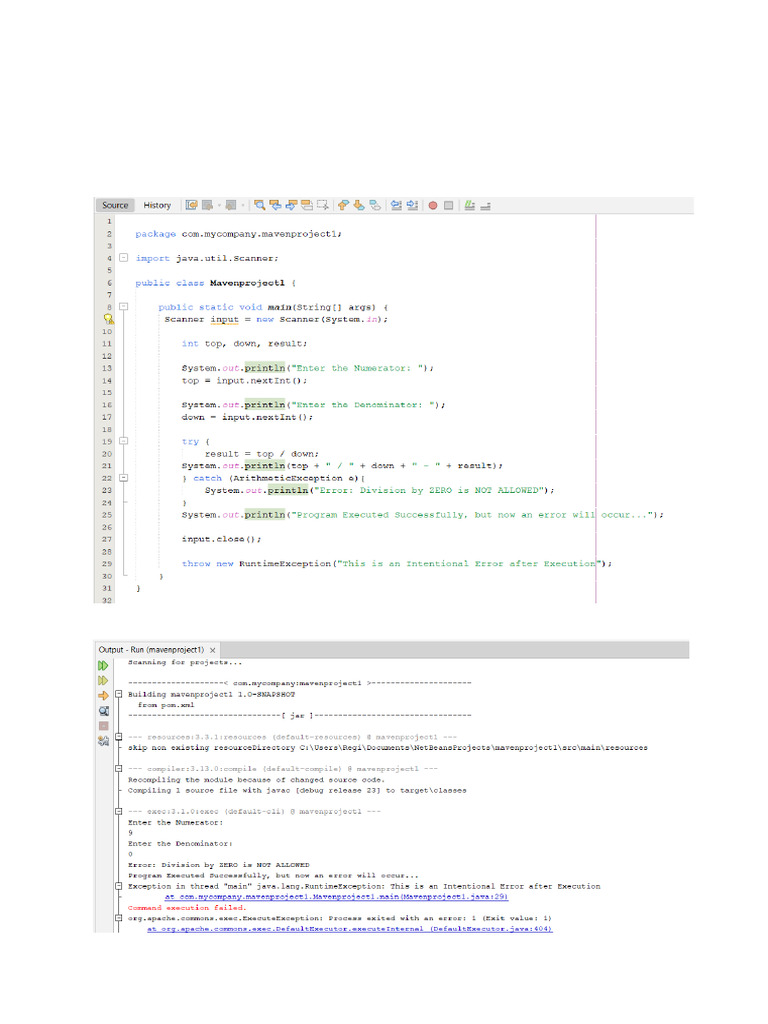768x1024 pixels.
Task: Collapse the import fold at line 4
Action: point(123,258)
